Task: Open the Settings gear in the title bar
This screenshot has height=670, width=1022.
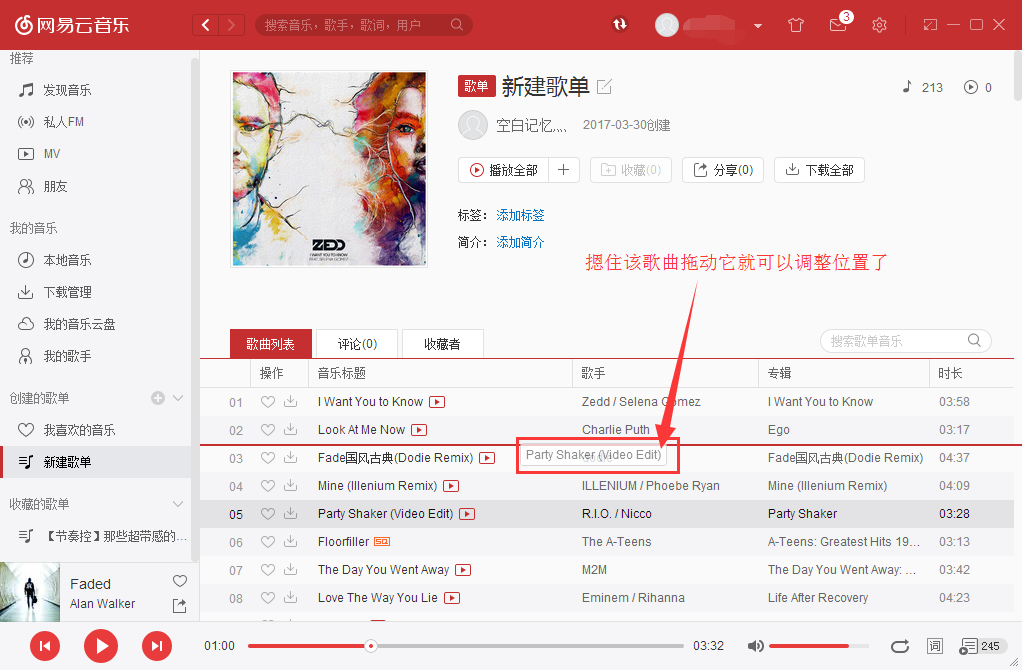Action: (879, 25)
